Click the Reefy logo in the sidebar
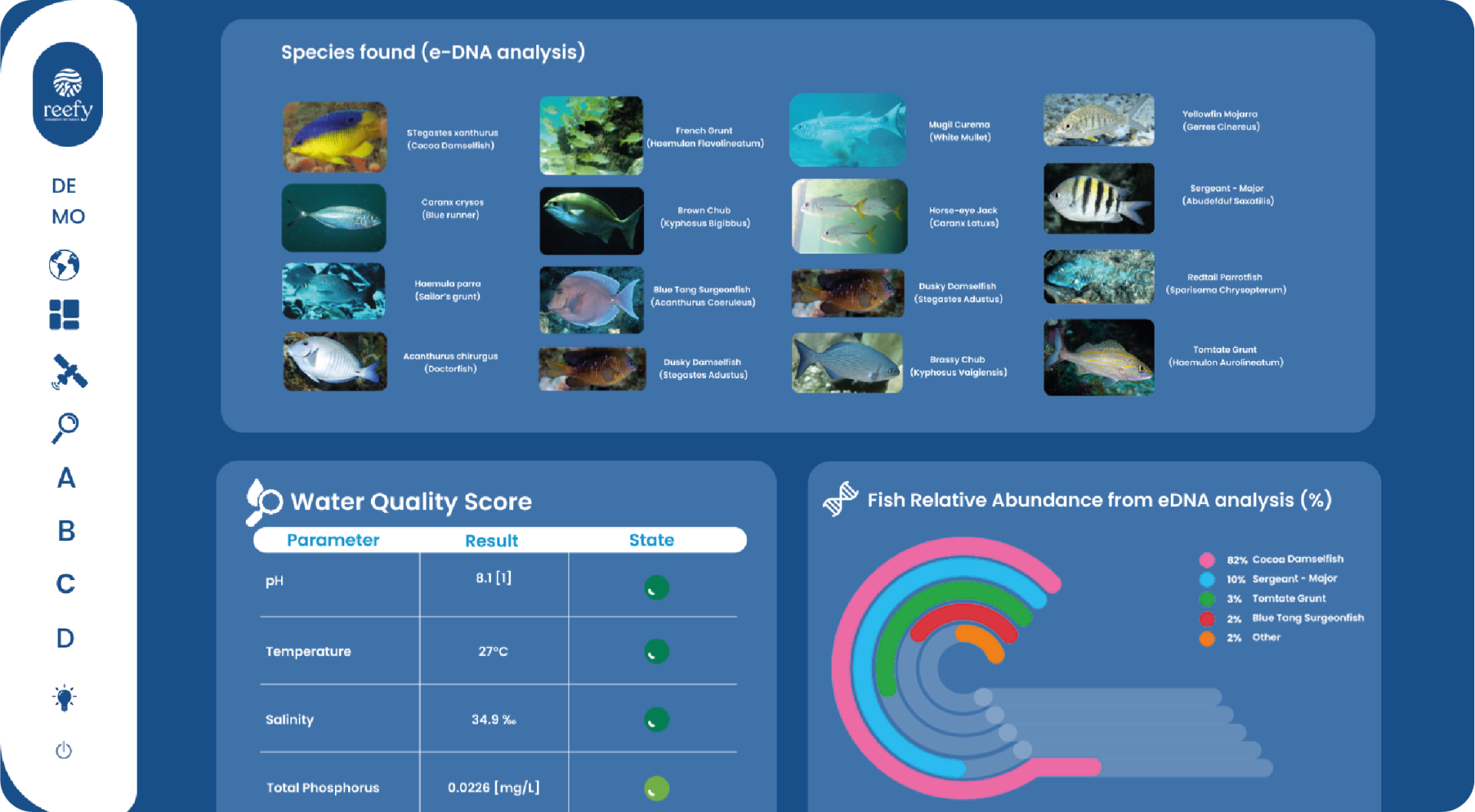 68,94
